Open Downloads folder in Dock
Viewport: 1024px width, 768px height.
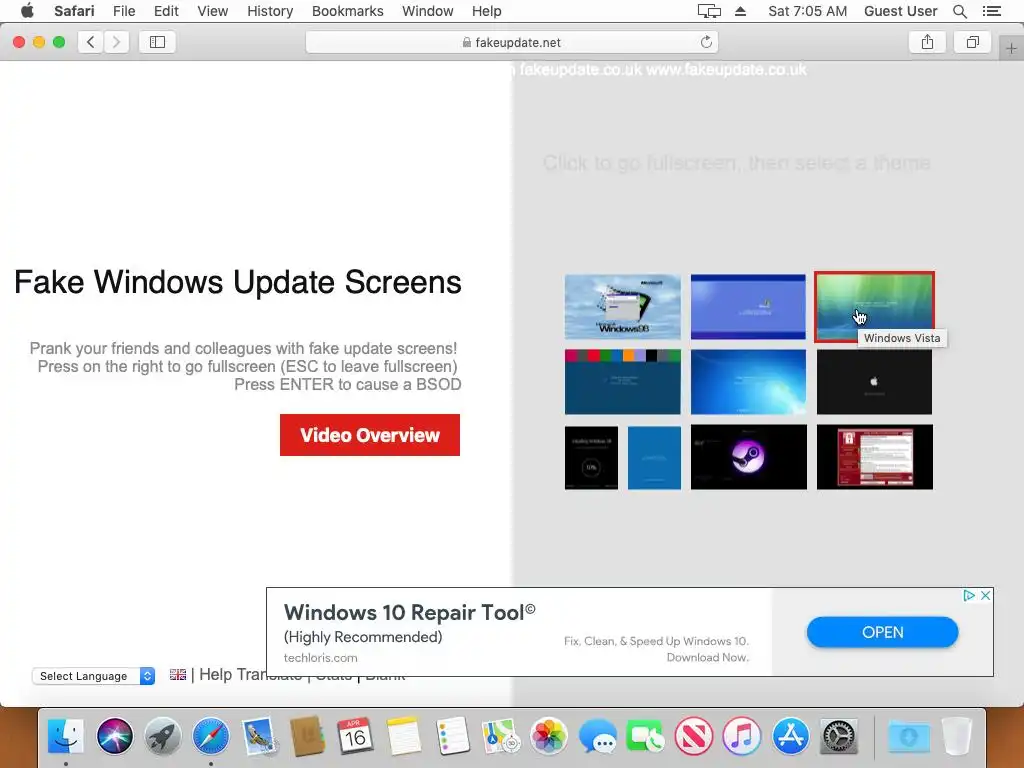(x=908, y=736)
